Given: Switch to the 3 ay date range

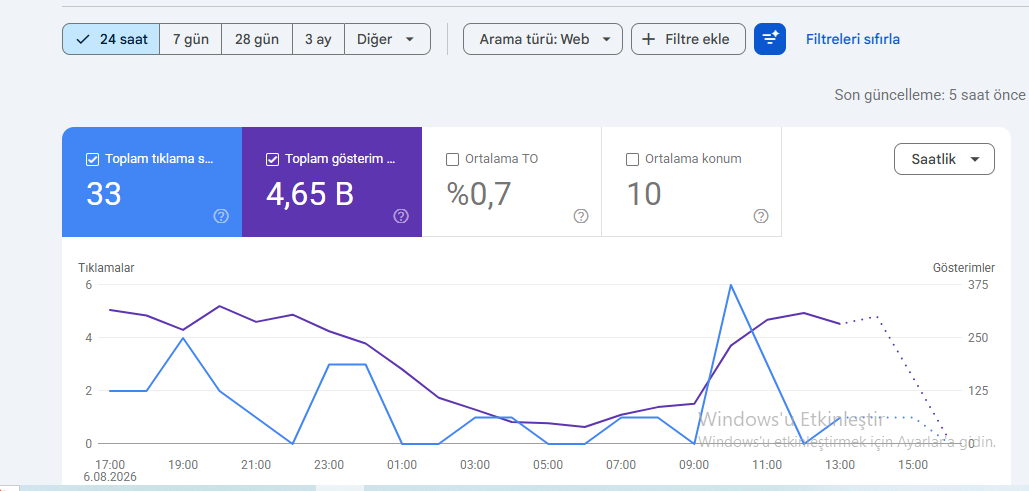Looking at the screenshot, I should coord(318,39).
